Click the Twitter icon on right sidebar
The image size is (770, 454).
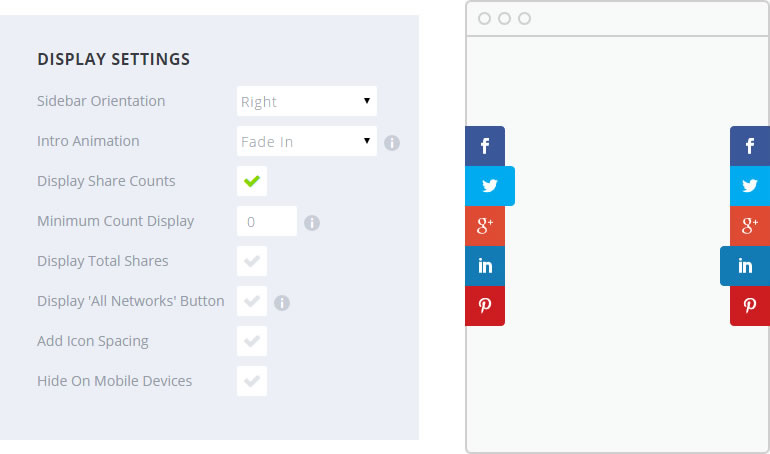click(x=750, y=186)
